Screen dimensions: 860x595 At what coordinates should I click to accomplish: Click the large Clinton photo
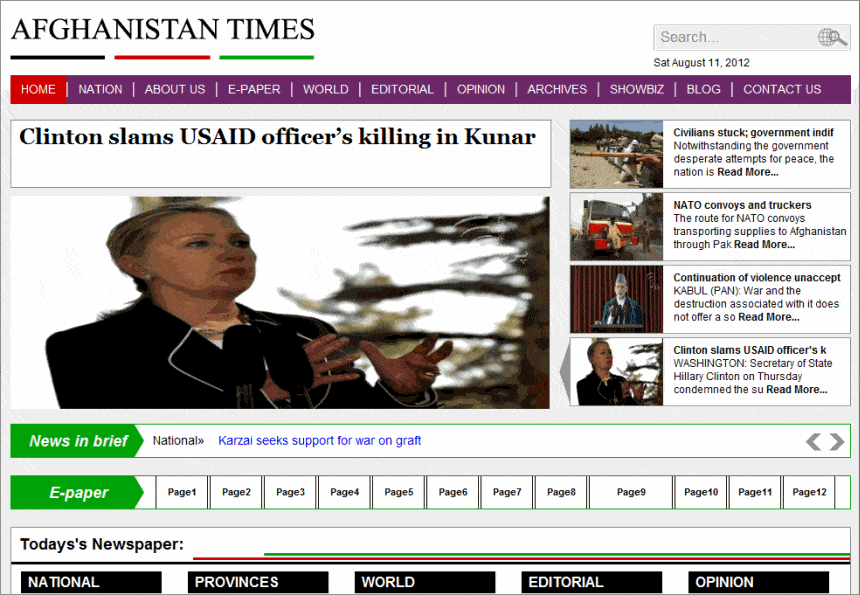tap(280, 303)
